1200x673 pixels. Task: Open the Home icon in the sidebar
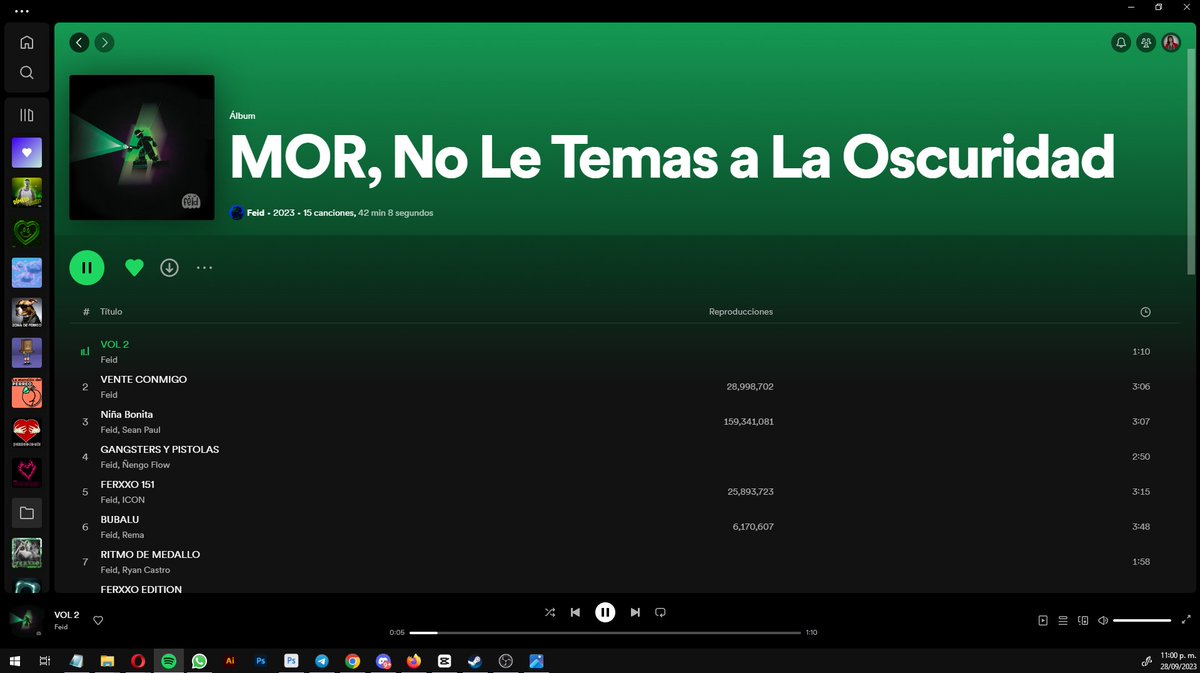point(27,42)
